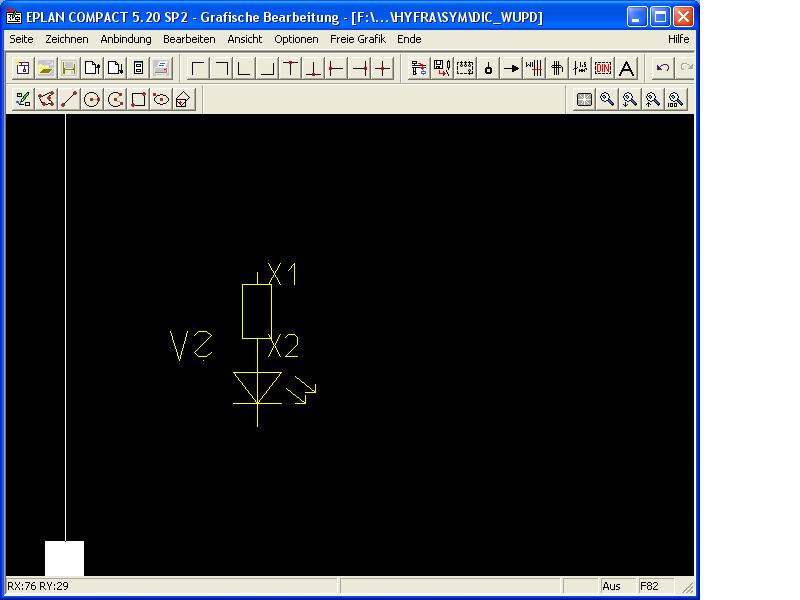Select the edit pencil with boxes tool
The image size is (800, 600).
click(x=22, y=99)
